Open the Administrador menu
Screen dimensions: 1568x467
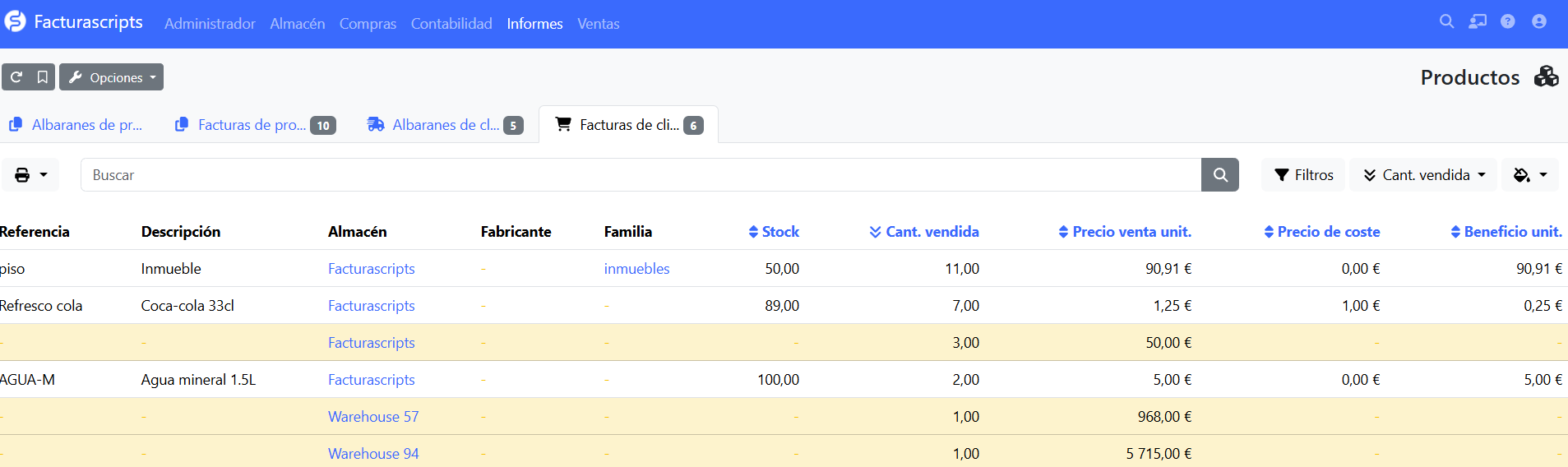tap(210, 24)
